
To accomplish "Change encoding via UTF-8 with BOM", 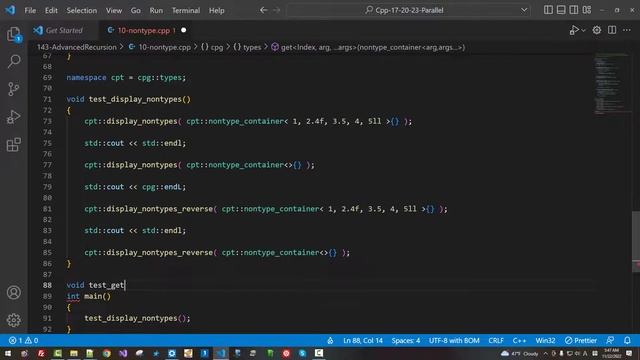I will tap(454, 340).
